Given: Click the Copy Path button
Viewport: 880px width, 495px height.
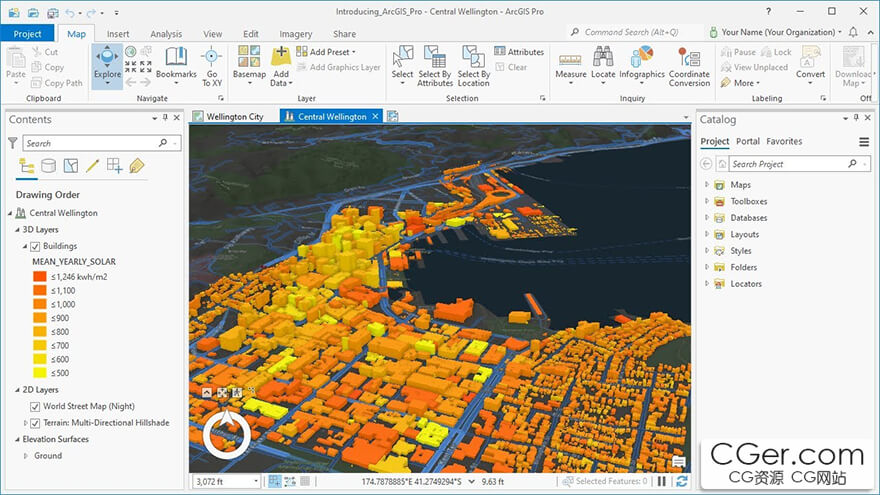Looking at the screenshot, I should click(x=57, y=82).
